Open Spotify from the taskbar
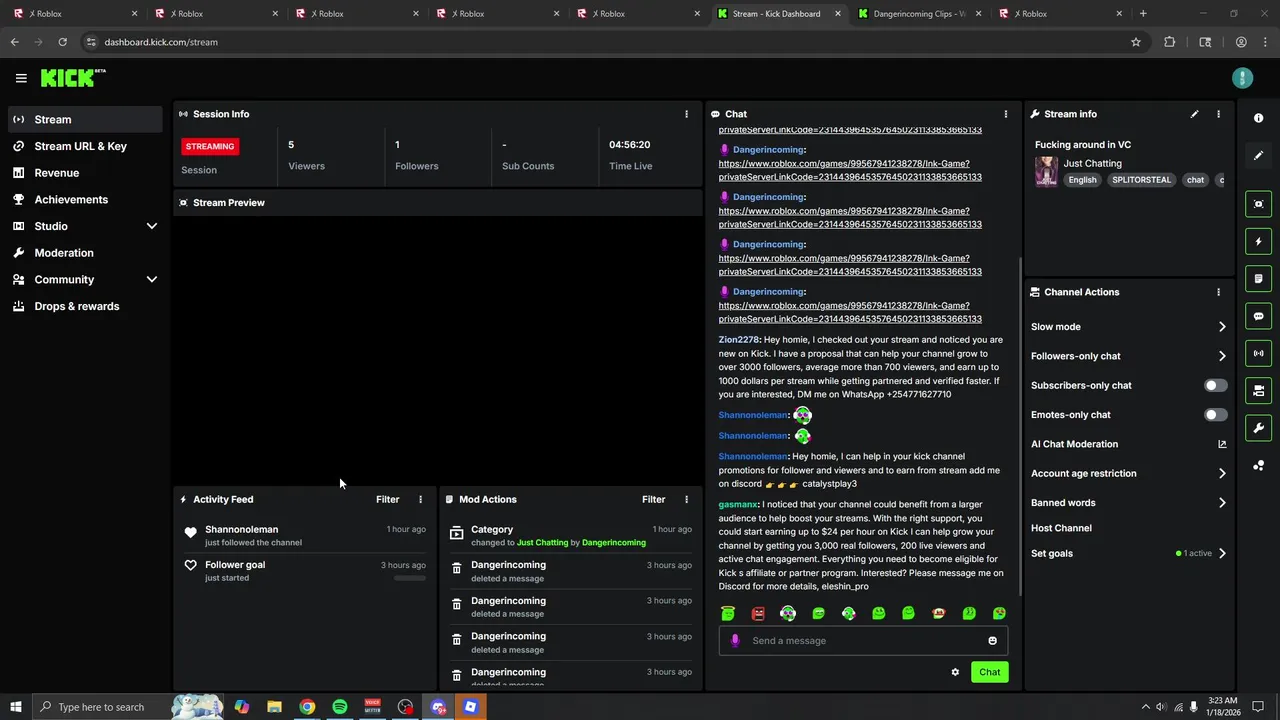This screenshot has height=720, width=1280. [340, 707]
